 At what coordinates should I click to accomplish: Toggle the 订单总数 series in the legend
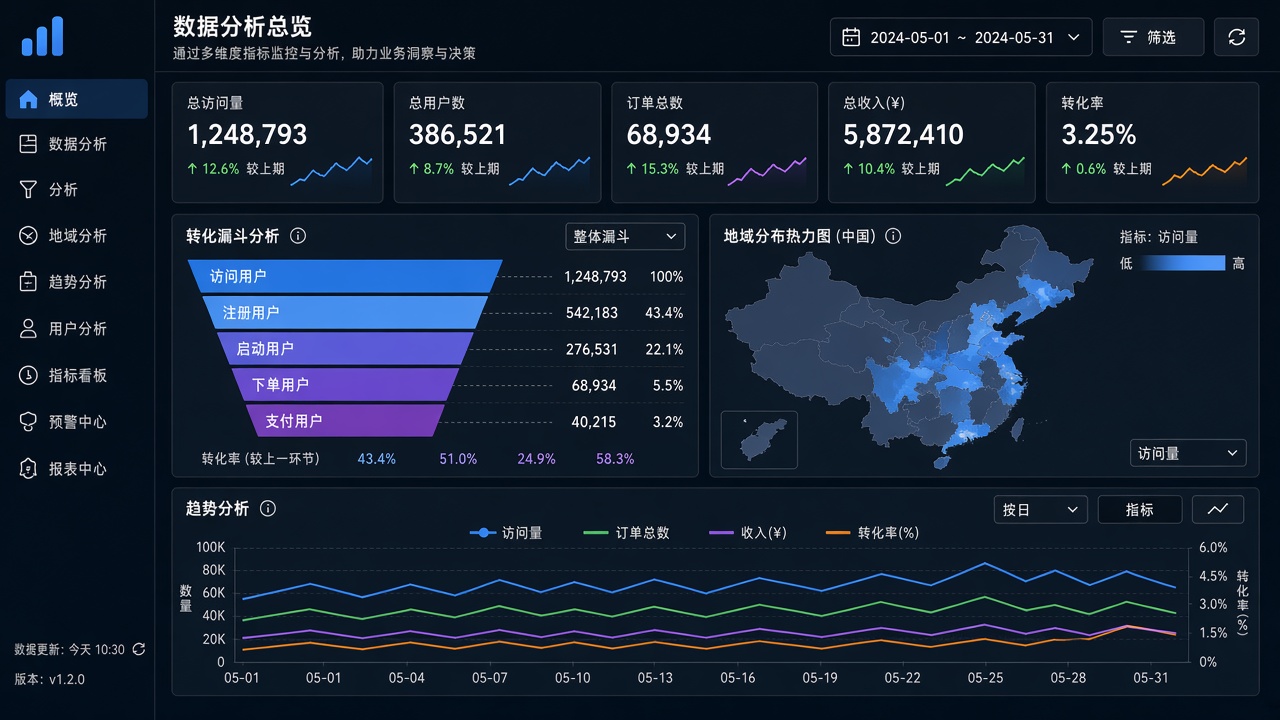coord(626,533)
